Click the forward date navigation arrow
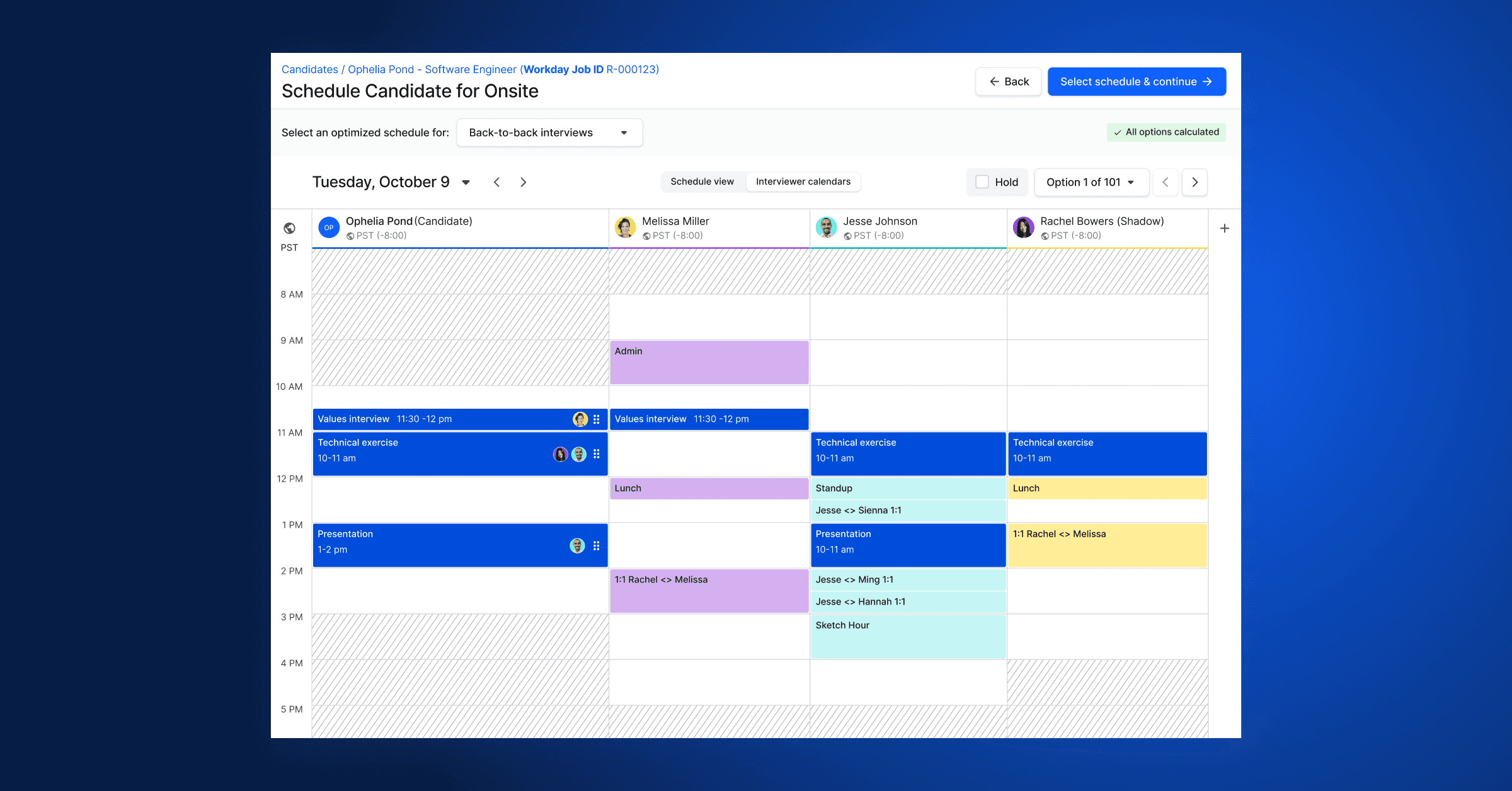1512x791 pixels. (x=523, y=182)
